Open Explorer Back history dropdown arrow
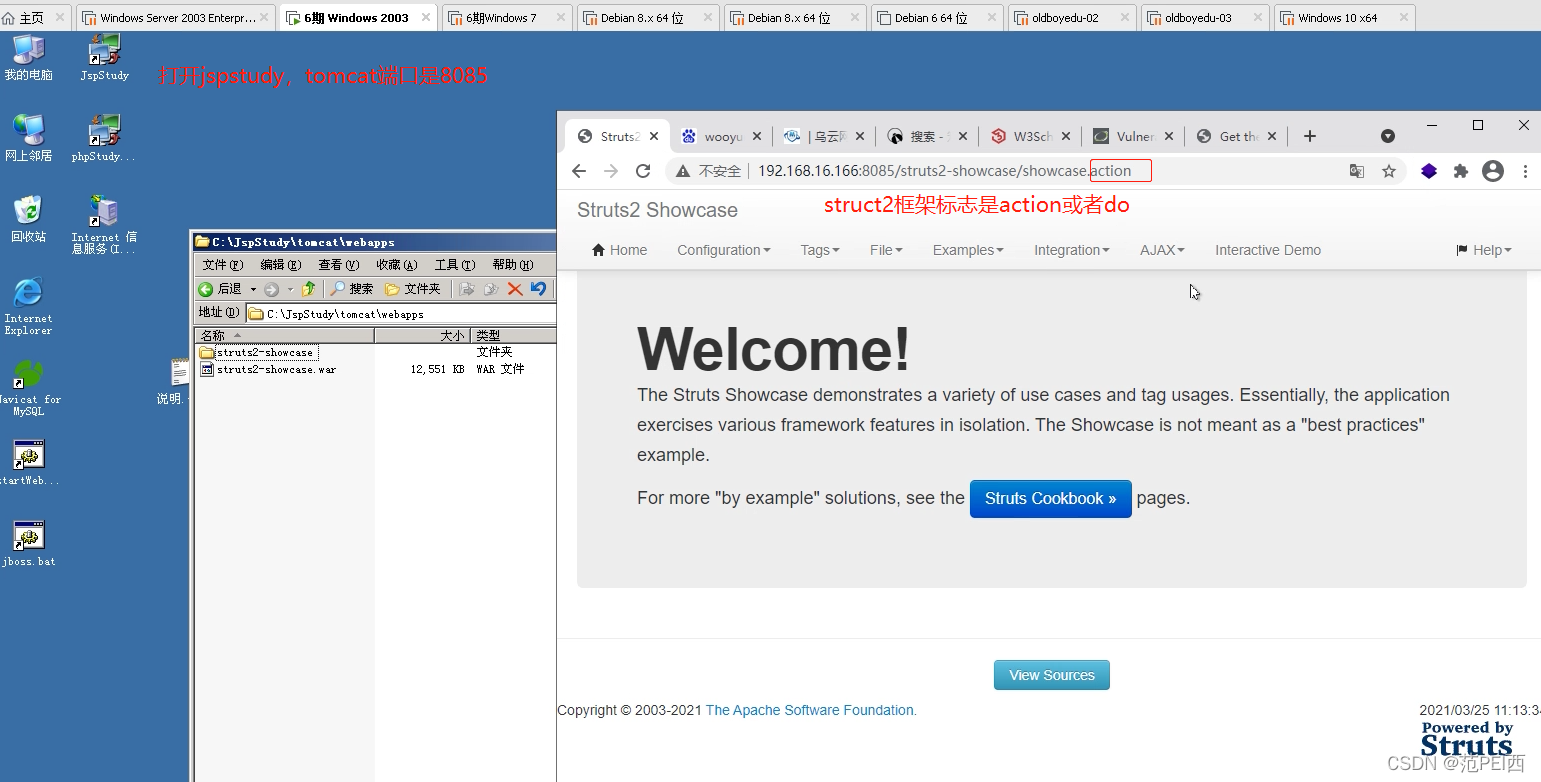The image size is (1541, 782). [x=253, y=289]
